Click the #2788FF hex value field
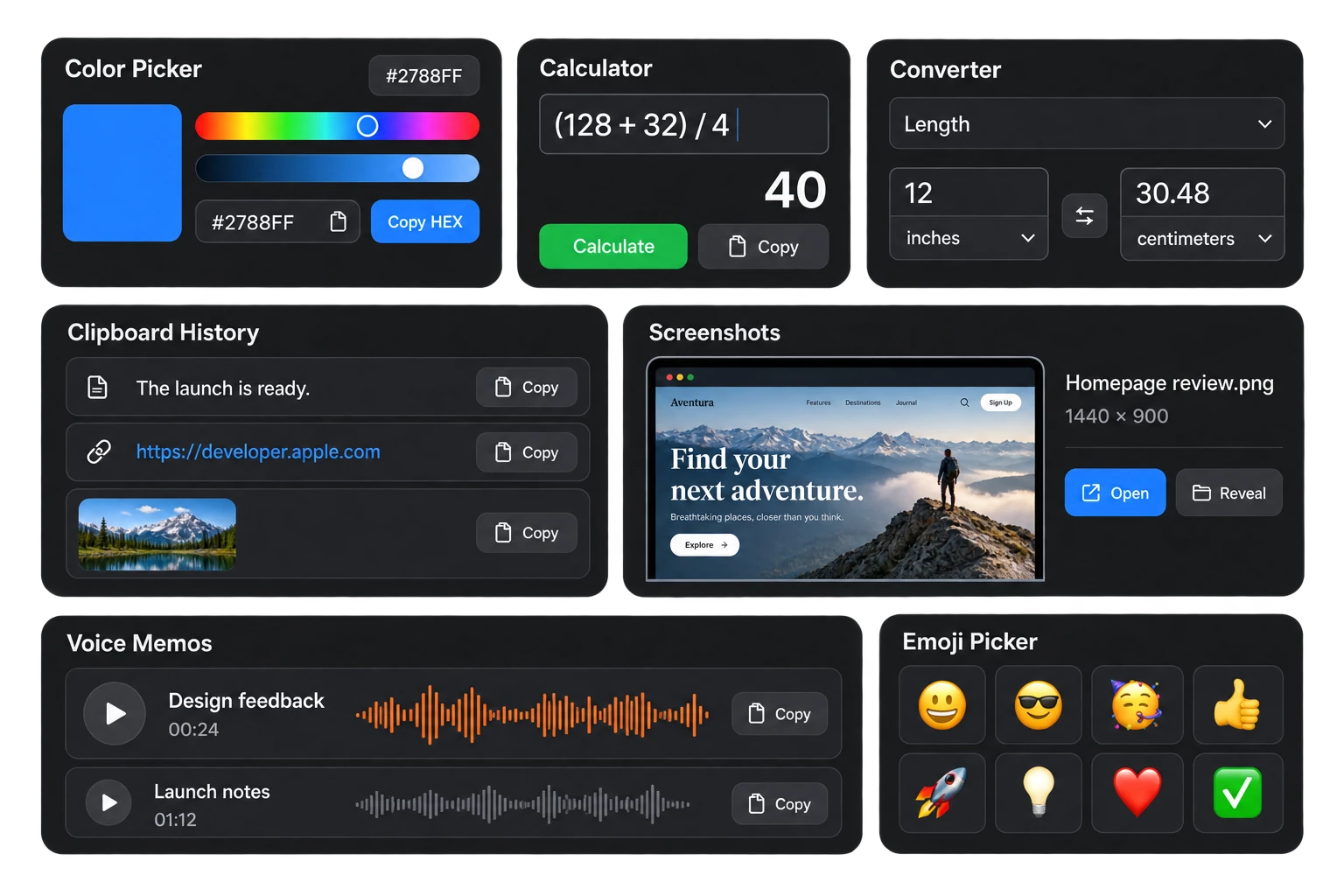This screenshot has width=1344, height=896. coord(277,221)
